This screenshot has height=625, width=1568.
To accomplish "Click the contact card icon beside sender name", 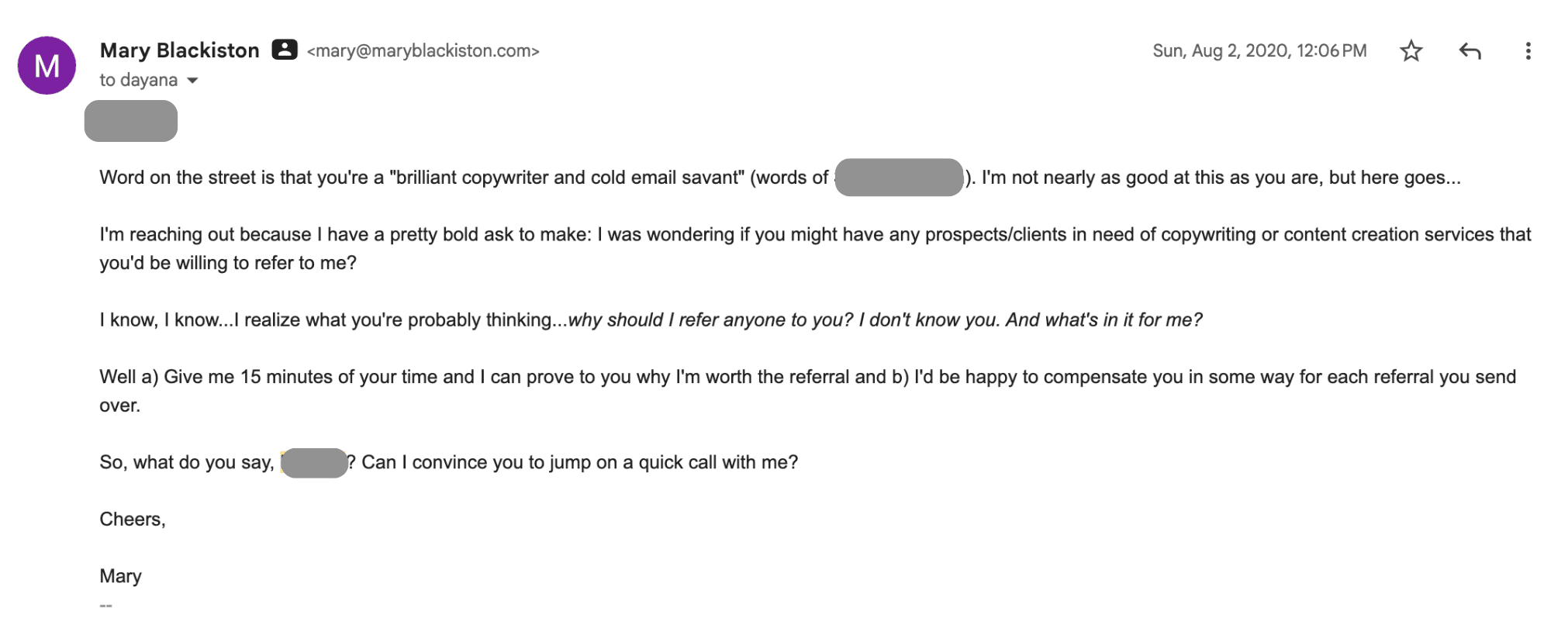I will pyautogui.click(x=284, y=50).
